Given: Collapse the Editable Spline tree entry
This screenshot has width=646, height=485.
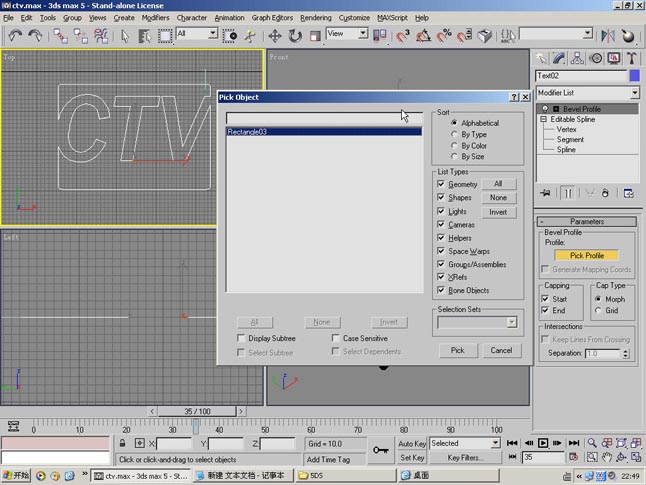Looking at the screenshot, I should click(544, 119).
